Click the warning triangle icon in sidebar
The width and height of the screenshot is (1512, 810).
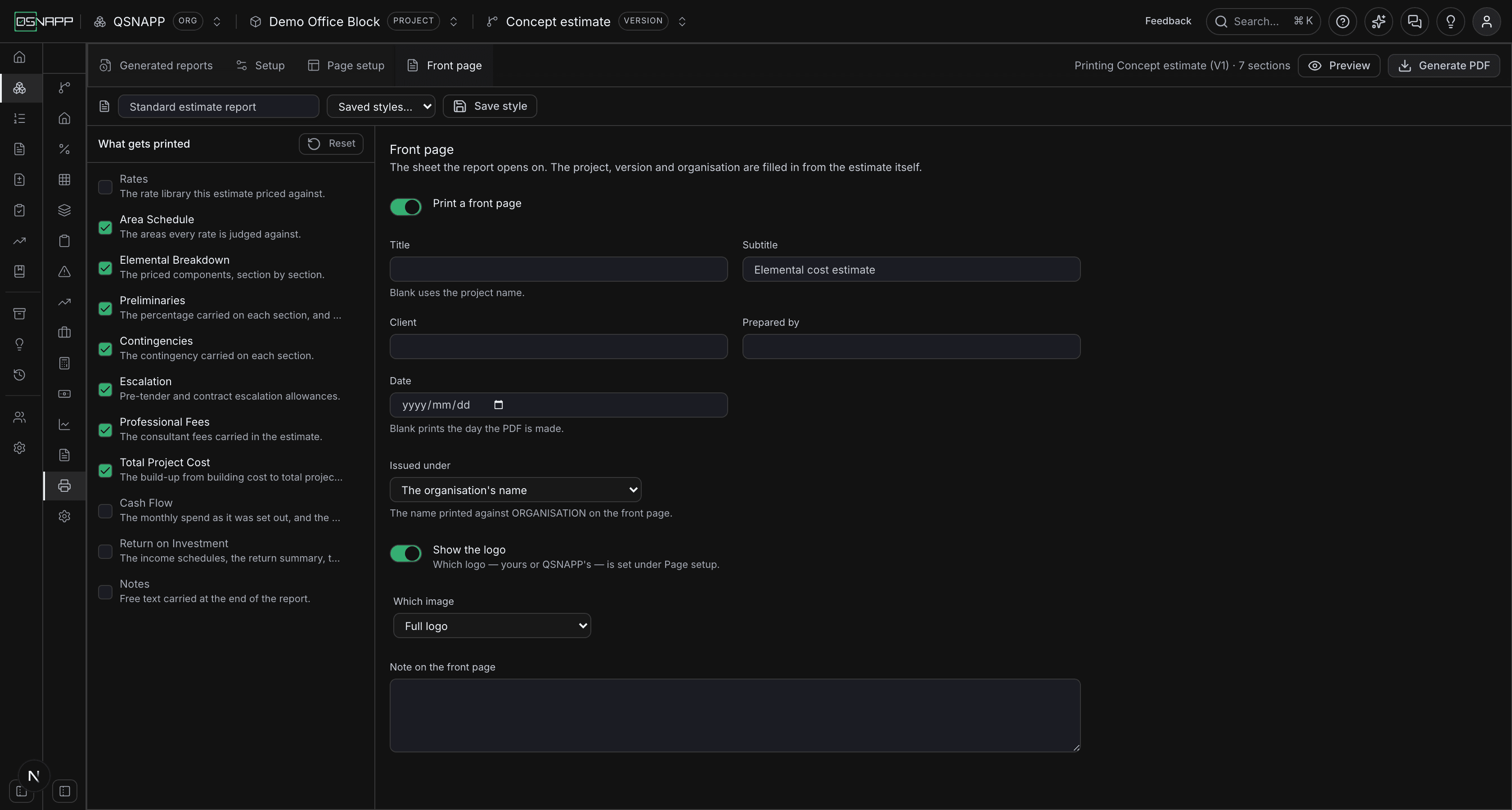[64, 271]
